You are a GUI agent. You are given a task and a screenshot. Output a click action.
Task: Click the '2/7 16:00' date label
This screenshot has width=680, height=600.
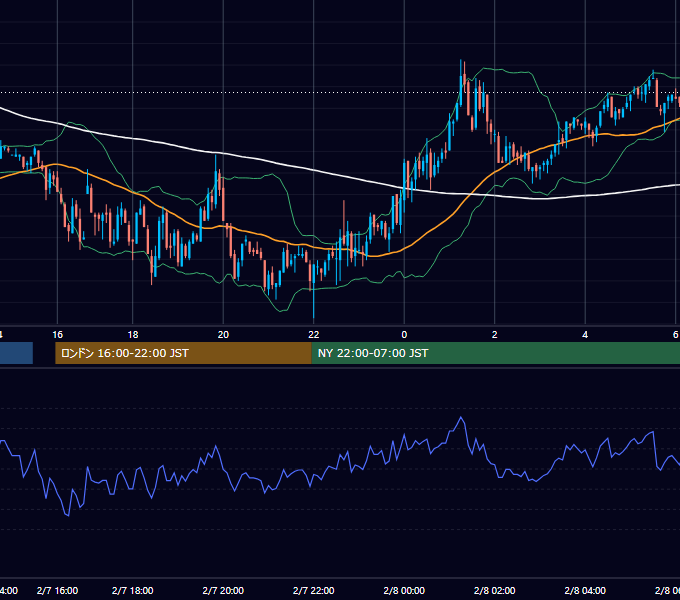point(57,590)
